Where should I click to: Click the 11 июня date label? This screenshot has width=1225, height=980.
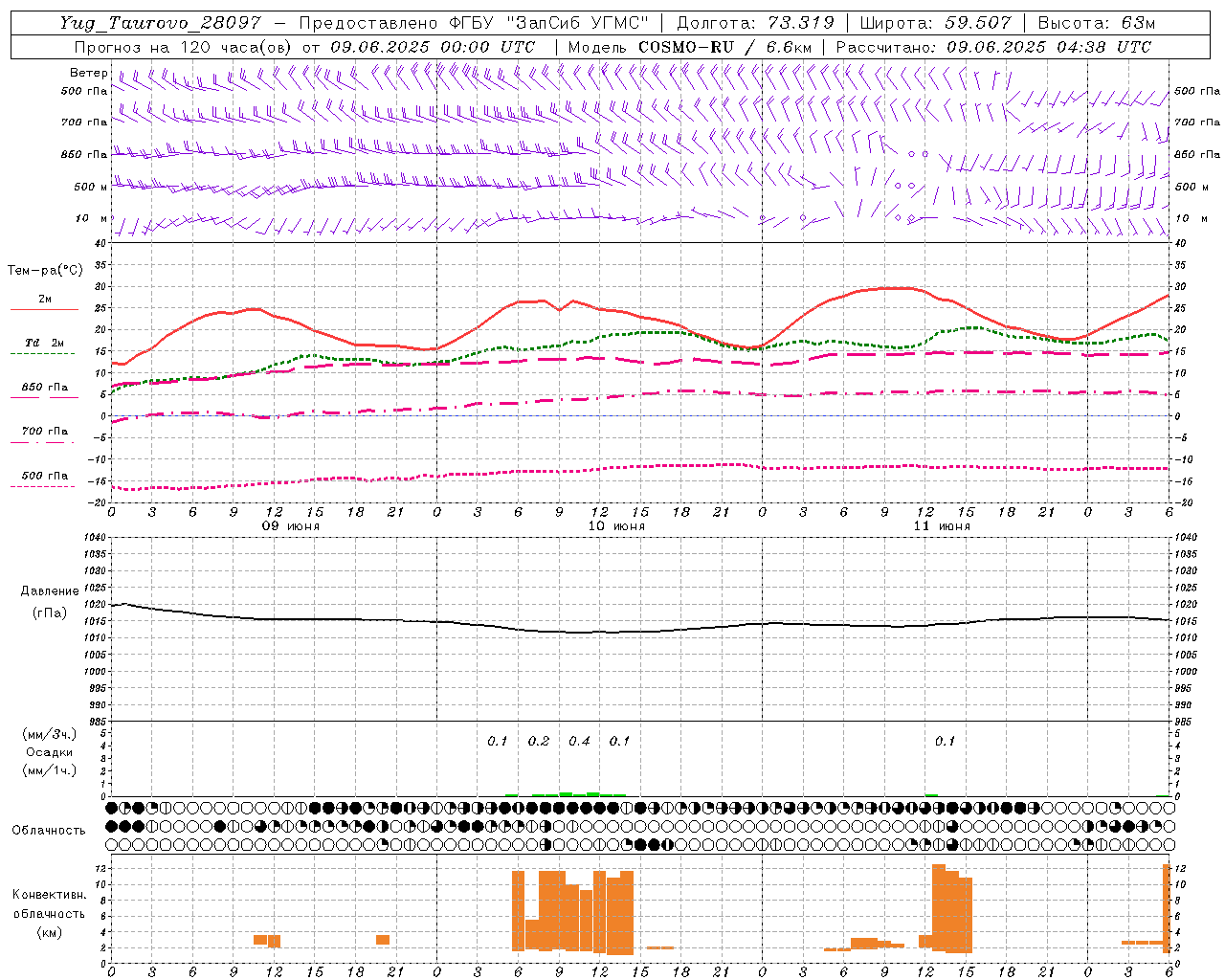[942, 526]
